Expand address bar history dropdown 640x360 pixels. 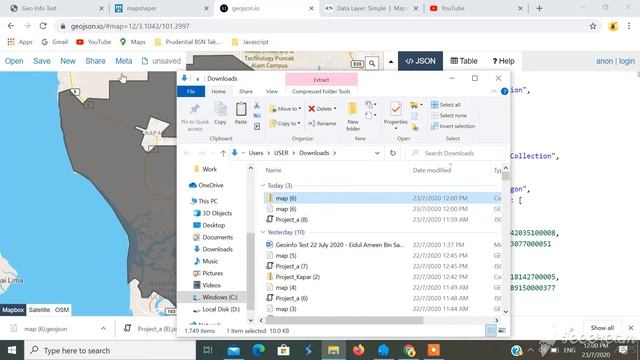(x=377, y=153)
